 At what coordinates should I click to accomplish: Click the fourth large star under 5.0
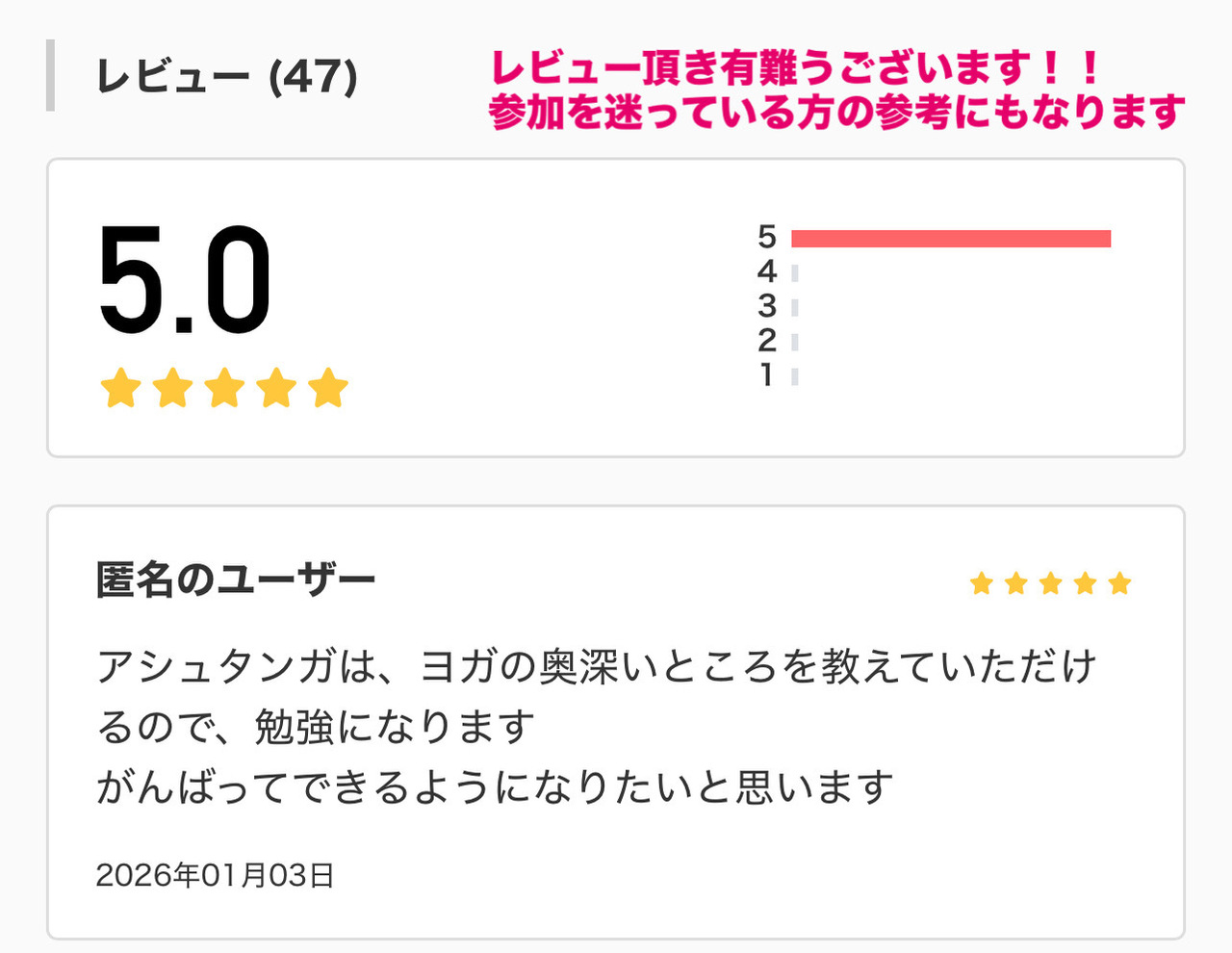pos(277,388)
